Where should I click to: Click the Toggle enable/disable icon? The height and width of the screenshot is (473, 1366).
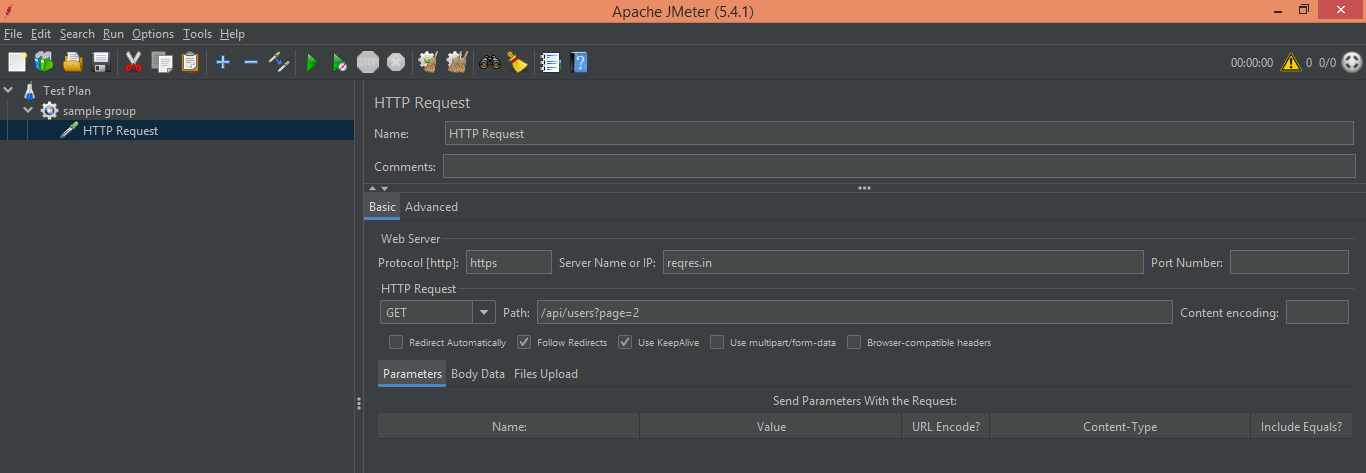coord(279,62)
